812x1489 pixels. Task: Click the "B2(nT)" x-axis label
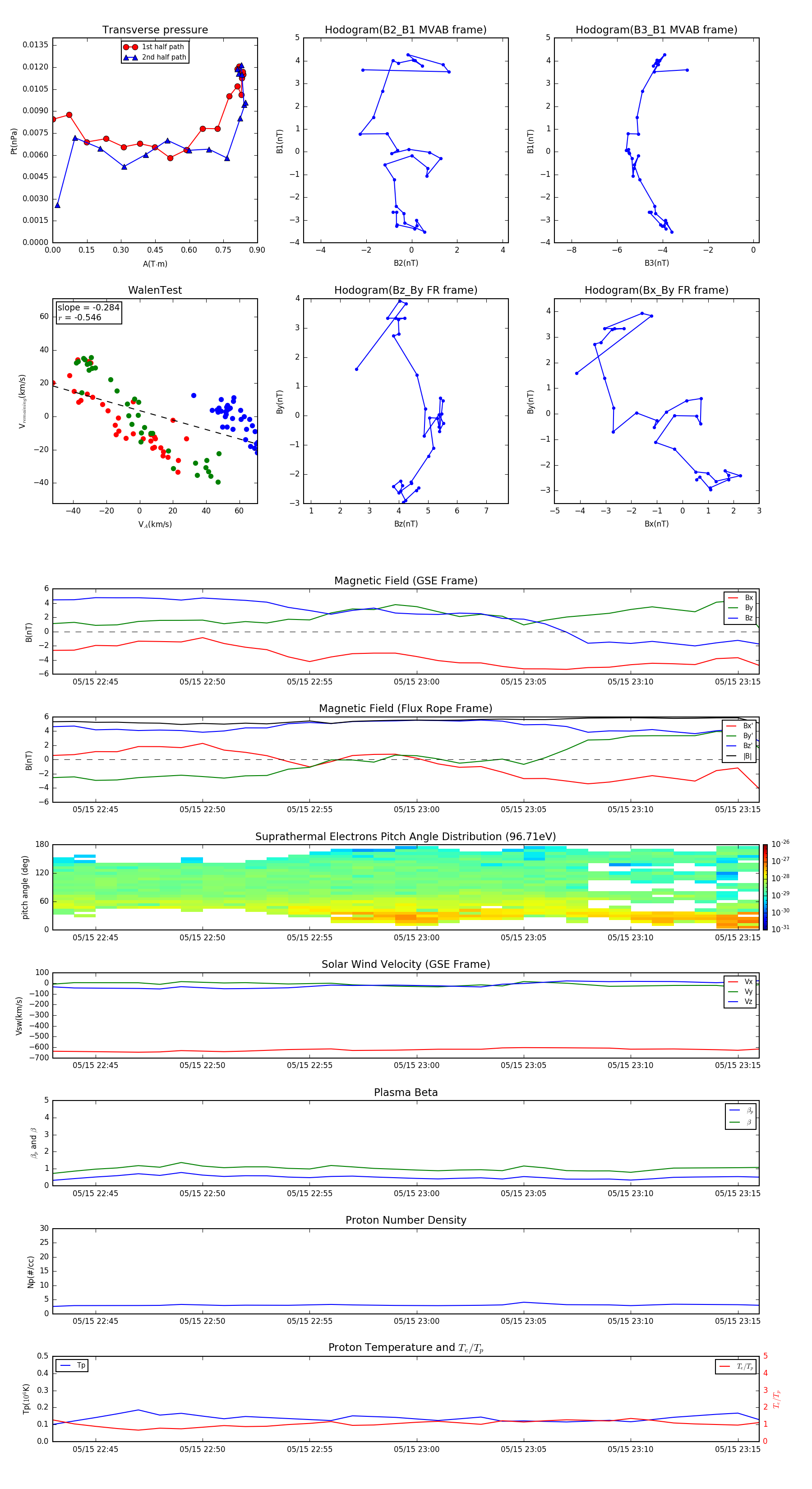tap(406, 263)
